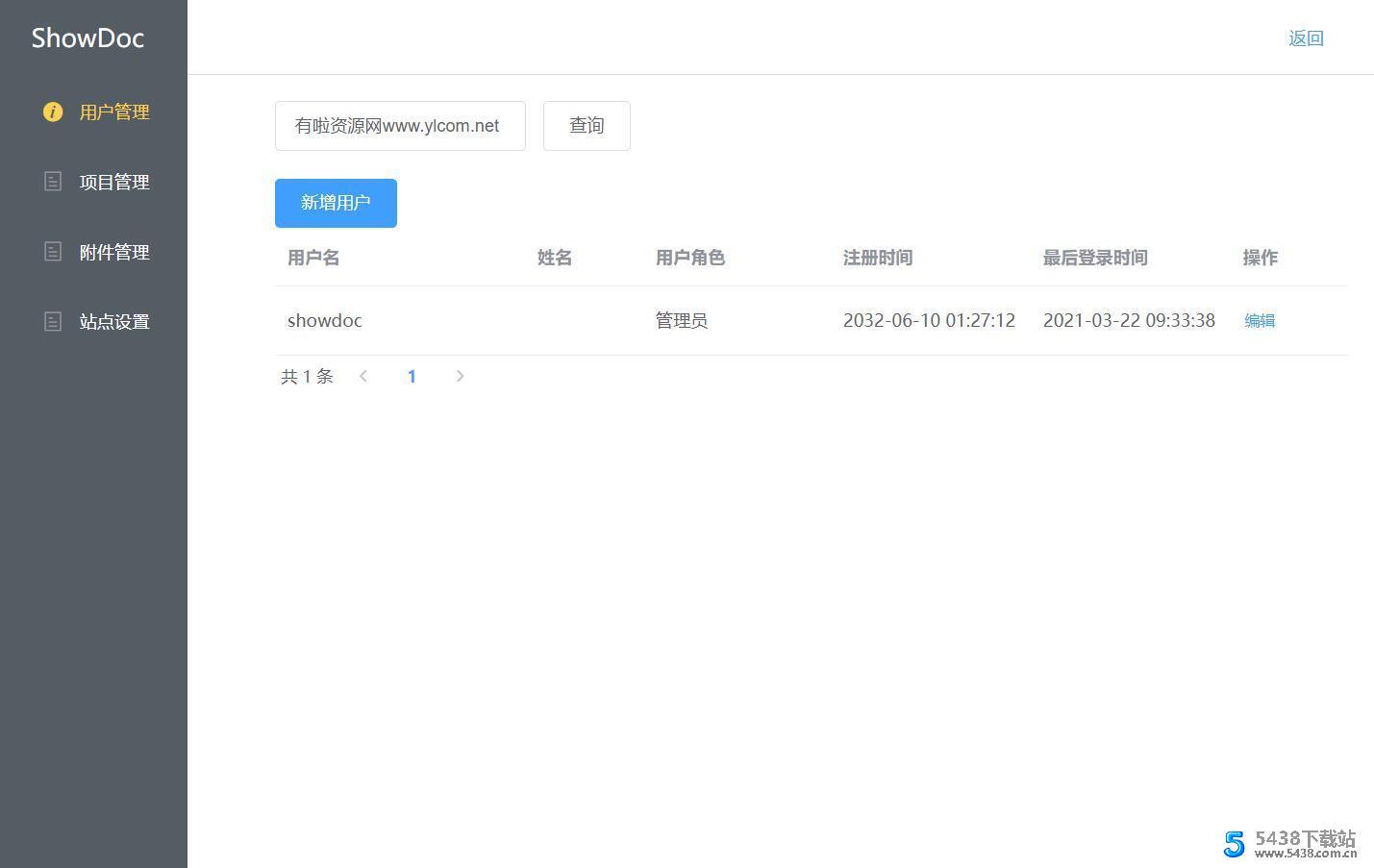Focus the username search input field
This screenshot has width=1374, height=868.
pos(400,126)
